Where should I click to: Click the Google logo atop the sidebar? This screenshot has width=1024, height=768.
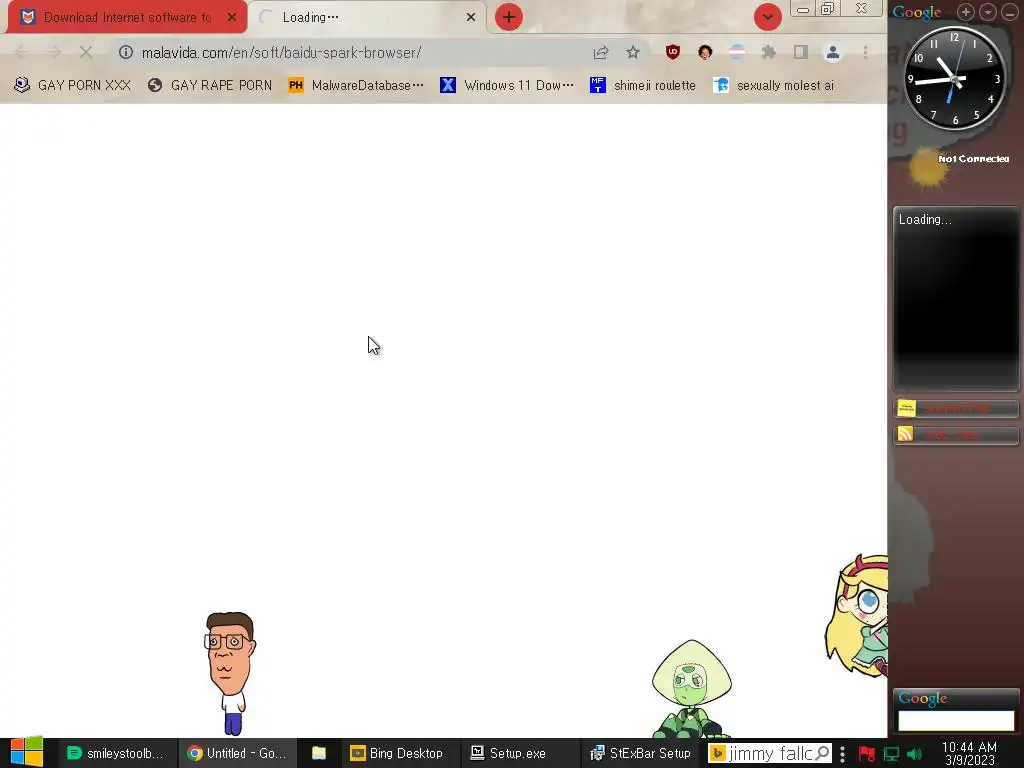pos(917,12)
